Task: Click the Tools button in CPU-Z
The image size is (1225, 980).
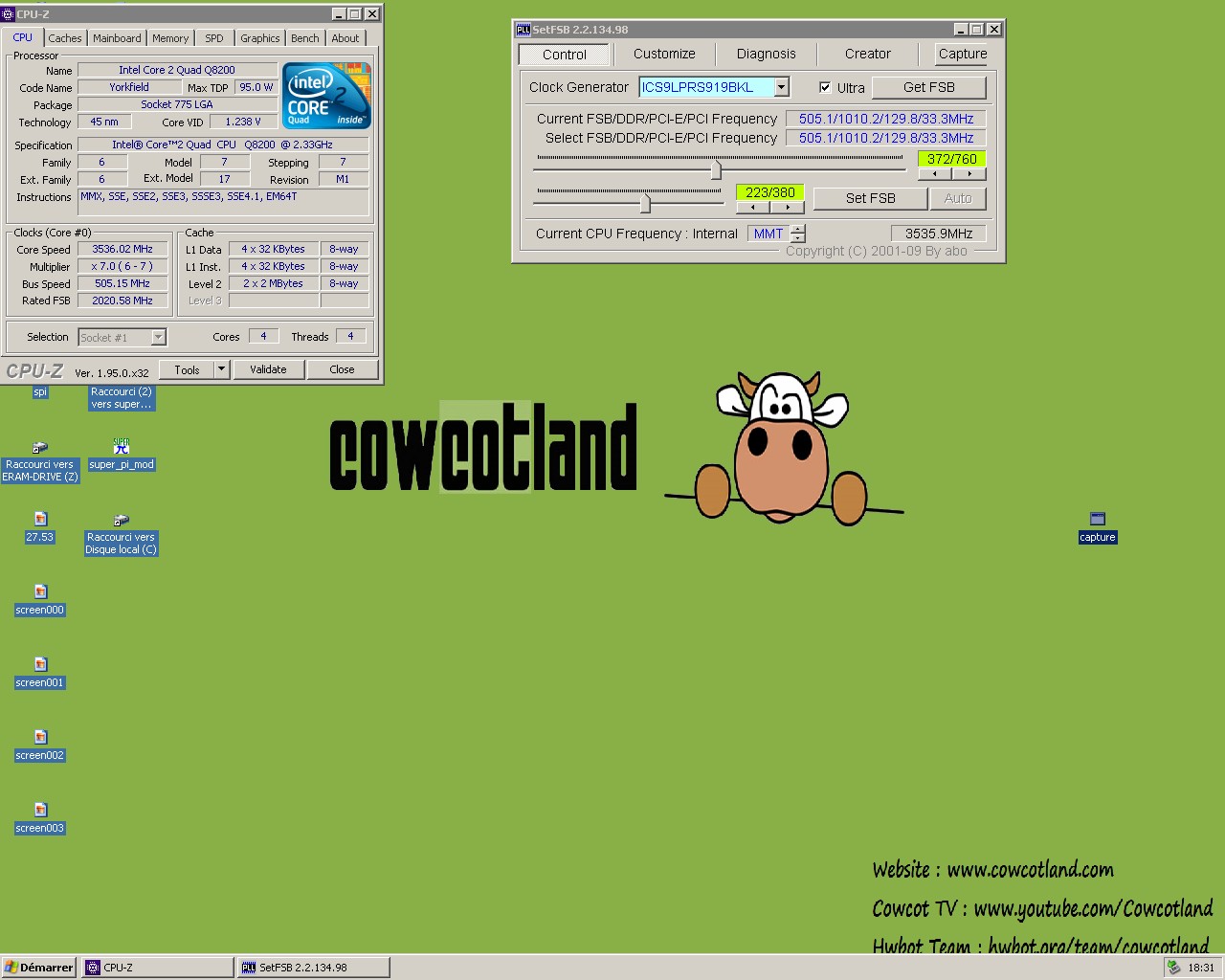Action: (188, 369)
